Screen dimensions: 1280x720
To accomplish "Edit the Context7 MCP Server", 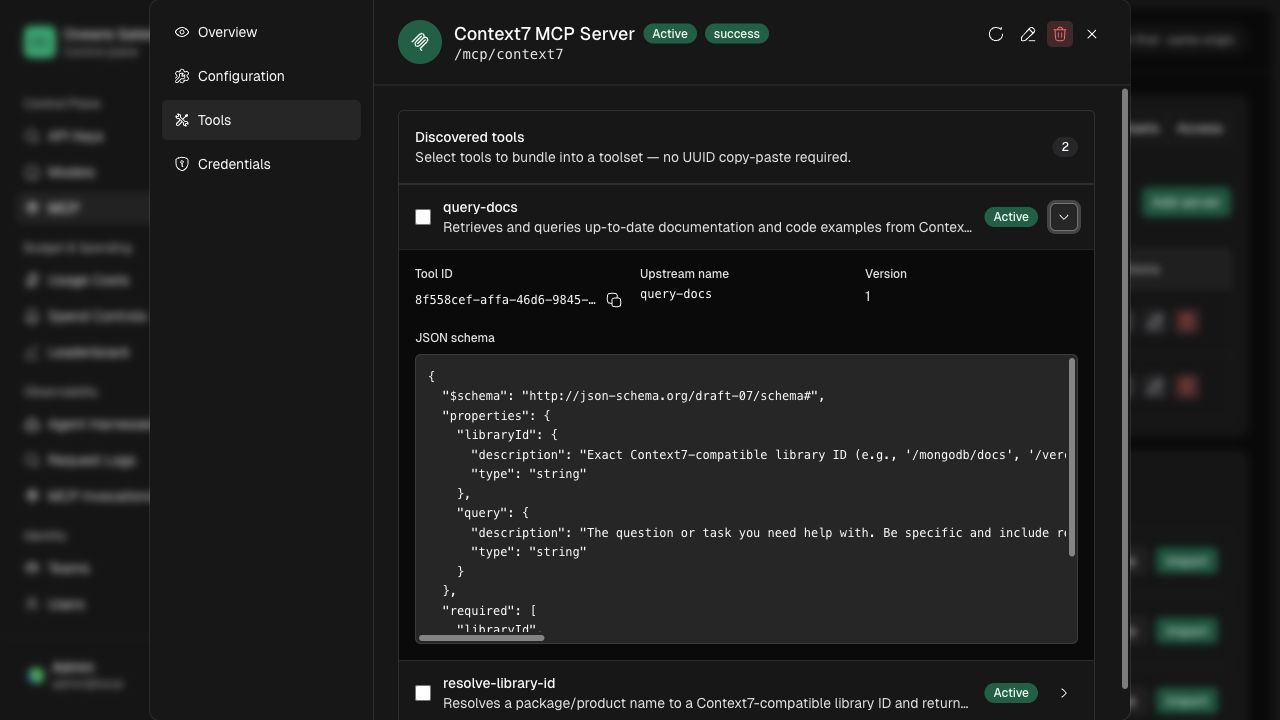I will point(1028,34).
